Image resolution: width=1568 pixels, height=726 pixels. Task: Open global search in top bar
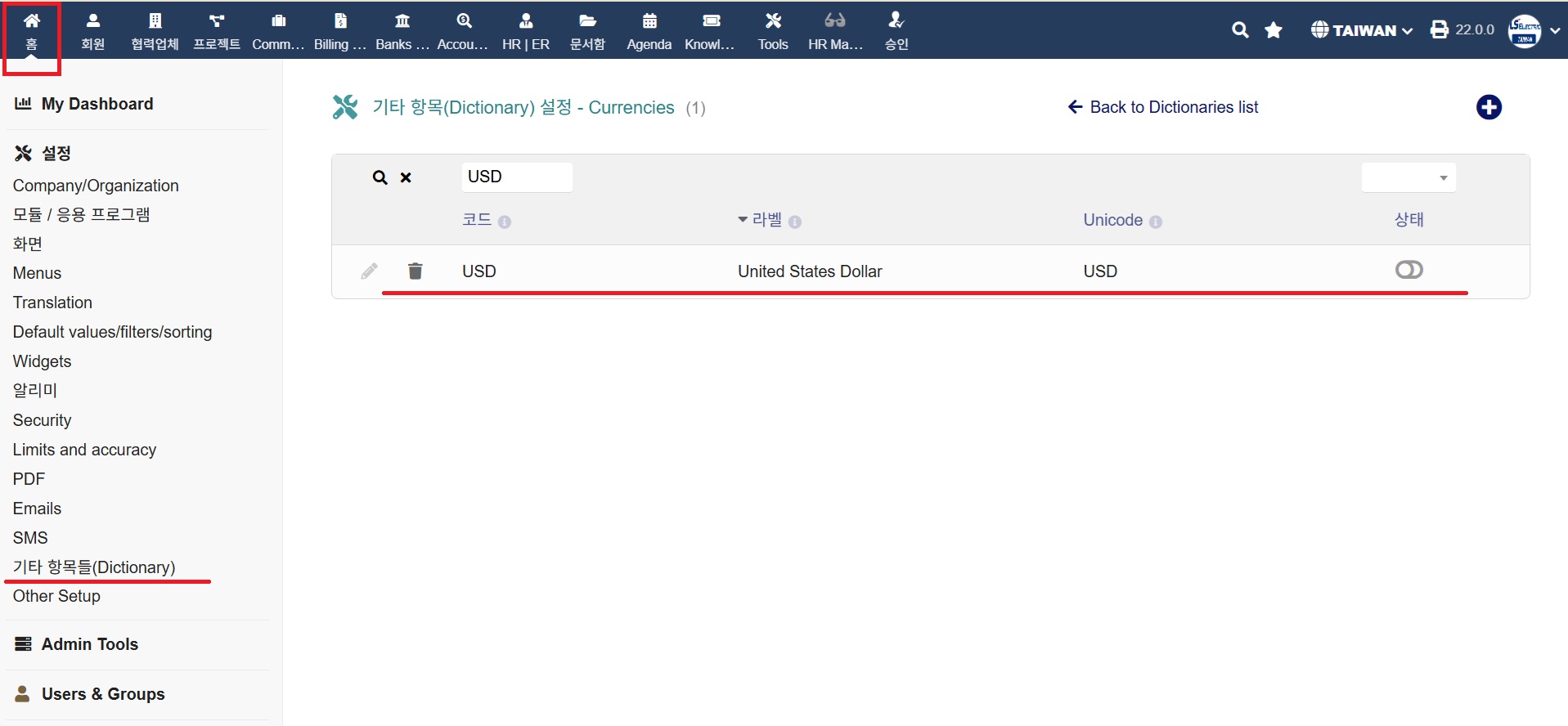click(1240, 30)
